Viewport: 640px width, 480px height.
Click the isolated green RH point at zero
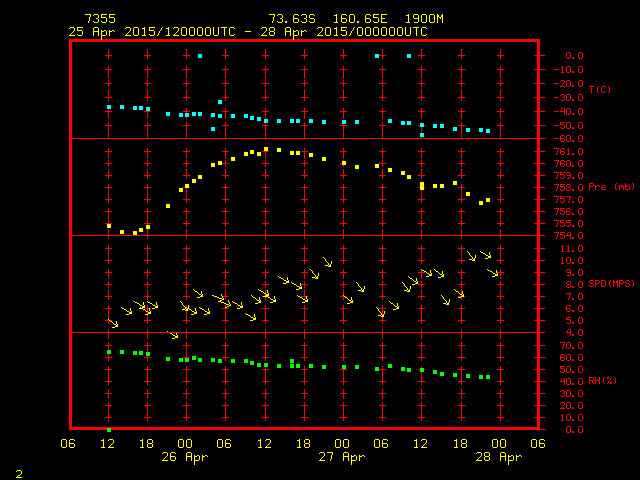point(109,429)
